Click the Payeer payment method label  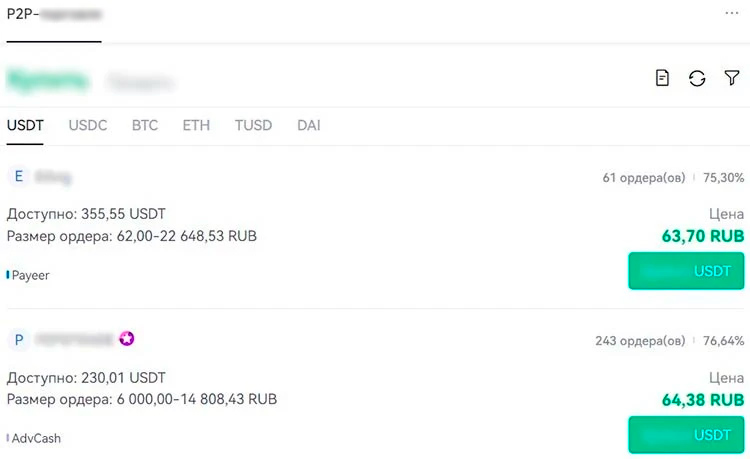[30, 275]
